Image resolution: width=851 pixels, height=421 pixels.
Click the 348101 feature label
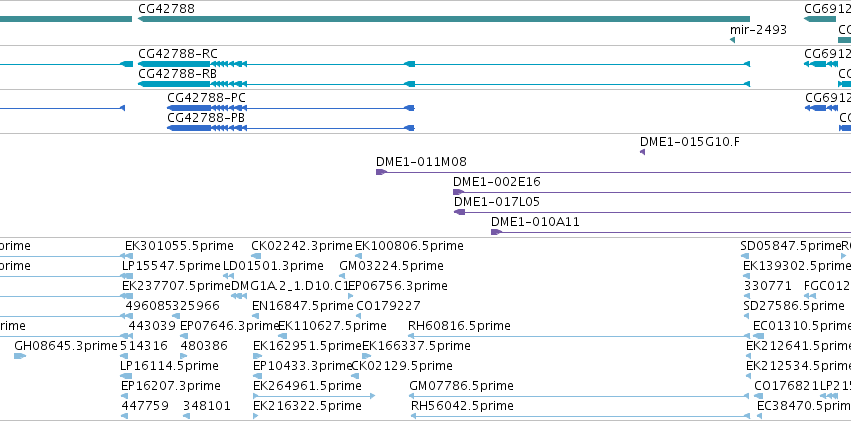coord(207,406)
